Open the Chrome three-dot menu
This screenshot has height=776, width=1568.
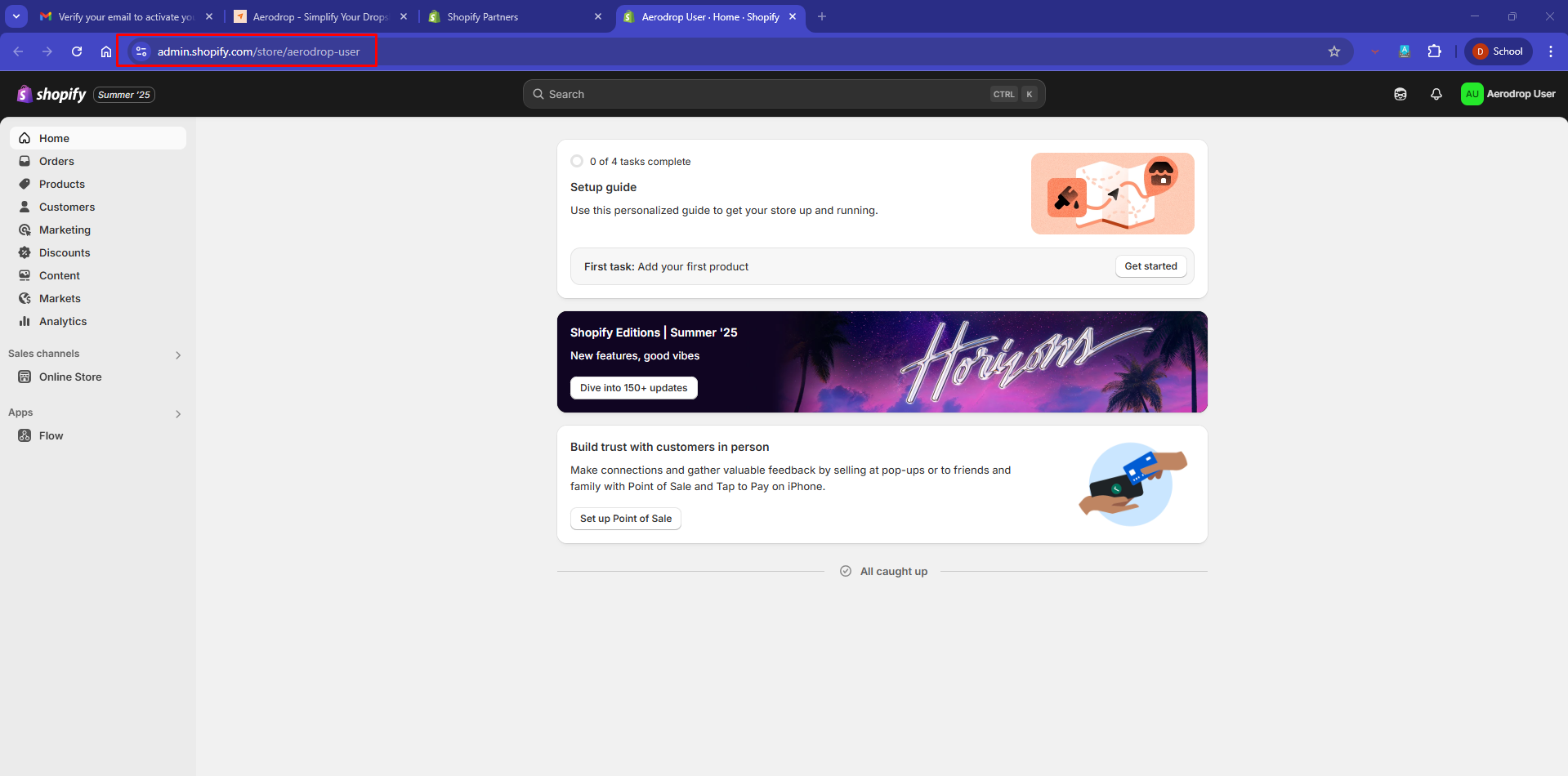pos(1551,51)
